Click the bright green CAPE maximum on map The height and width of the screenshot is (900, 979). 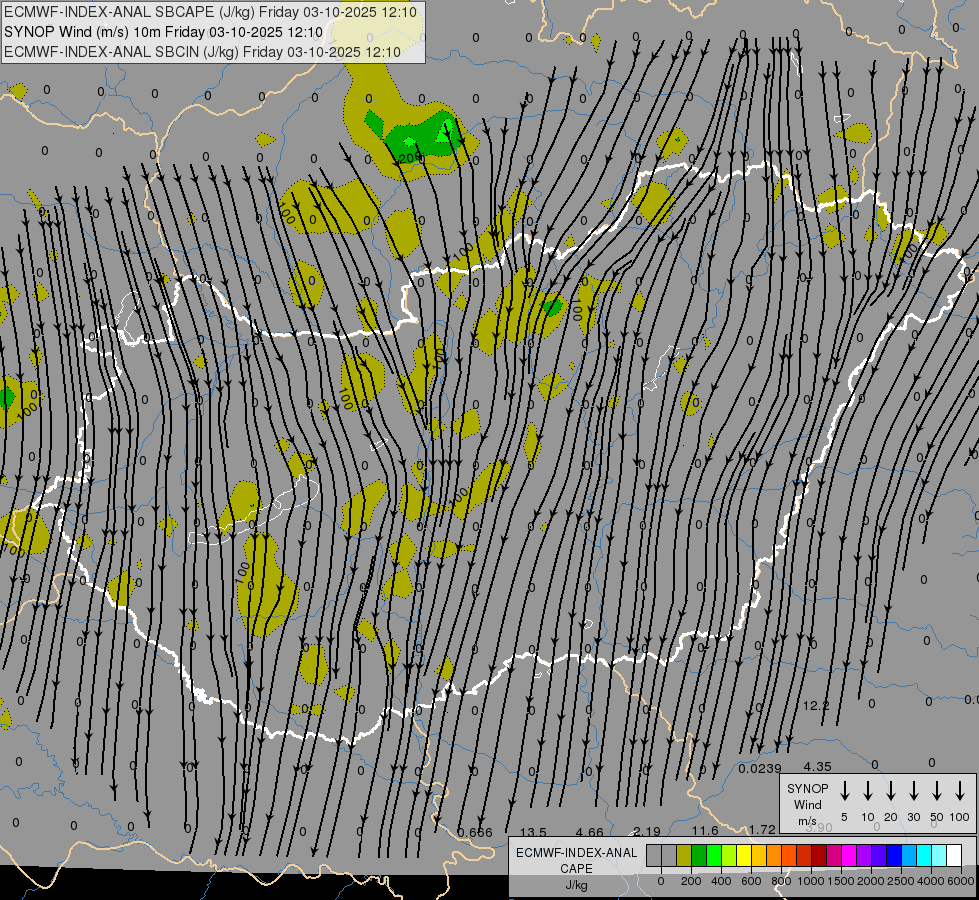click(x=445, y=132)
